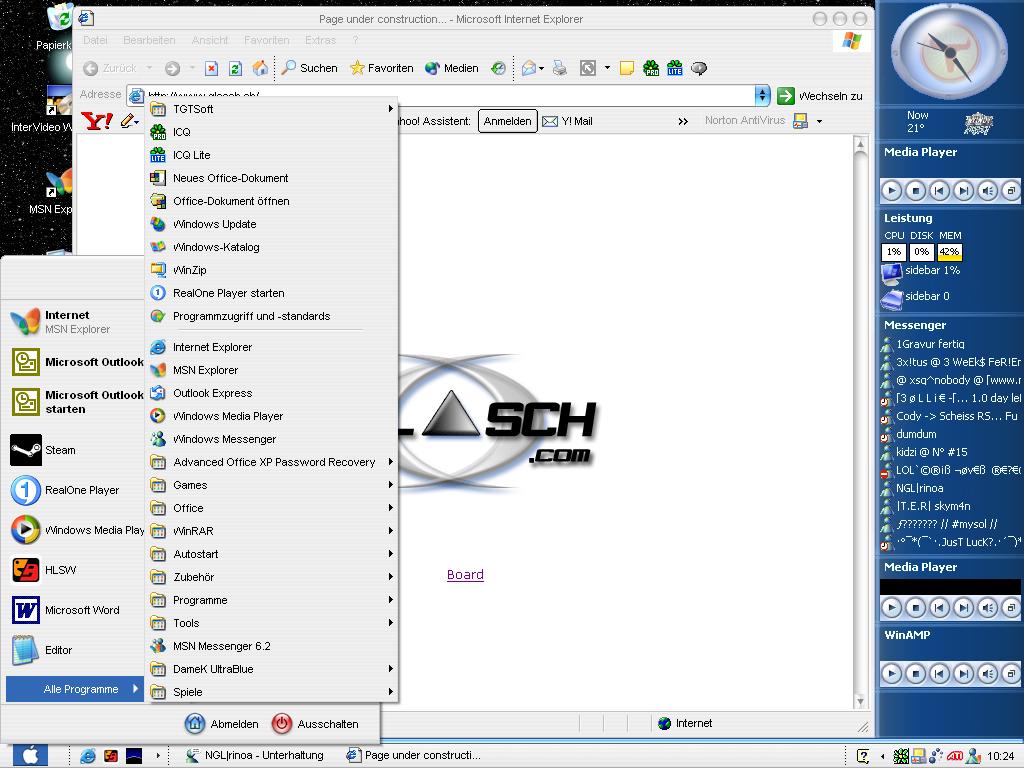
Task: Click the Ausschalten shutdown button
Action: 316,724
